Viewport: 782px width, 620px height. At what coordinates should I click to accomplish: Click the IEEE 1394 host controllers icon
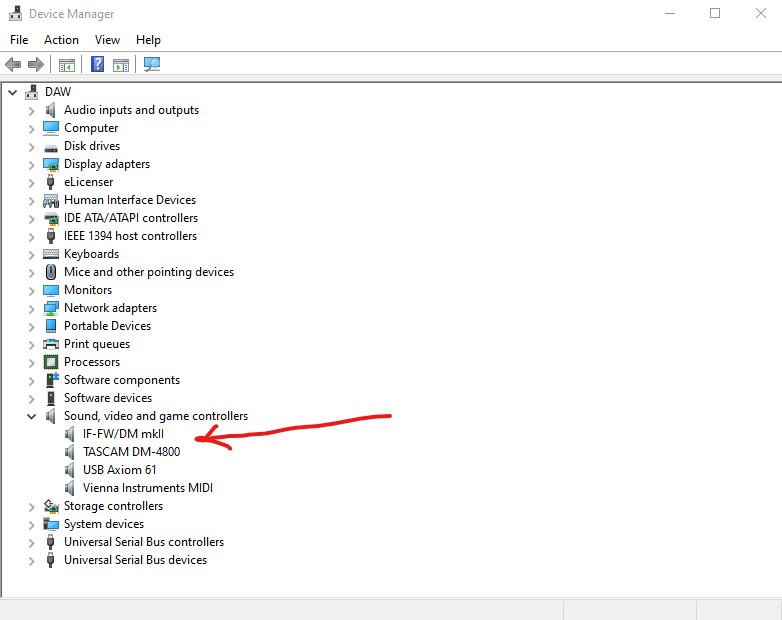pyautogui.click(x=50, y=236)
